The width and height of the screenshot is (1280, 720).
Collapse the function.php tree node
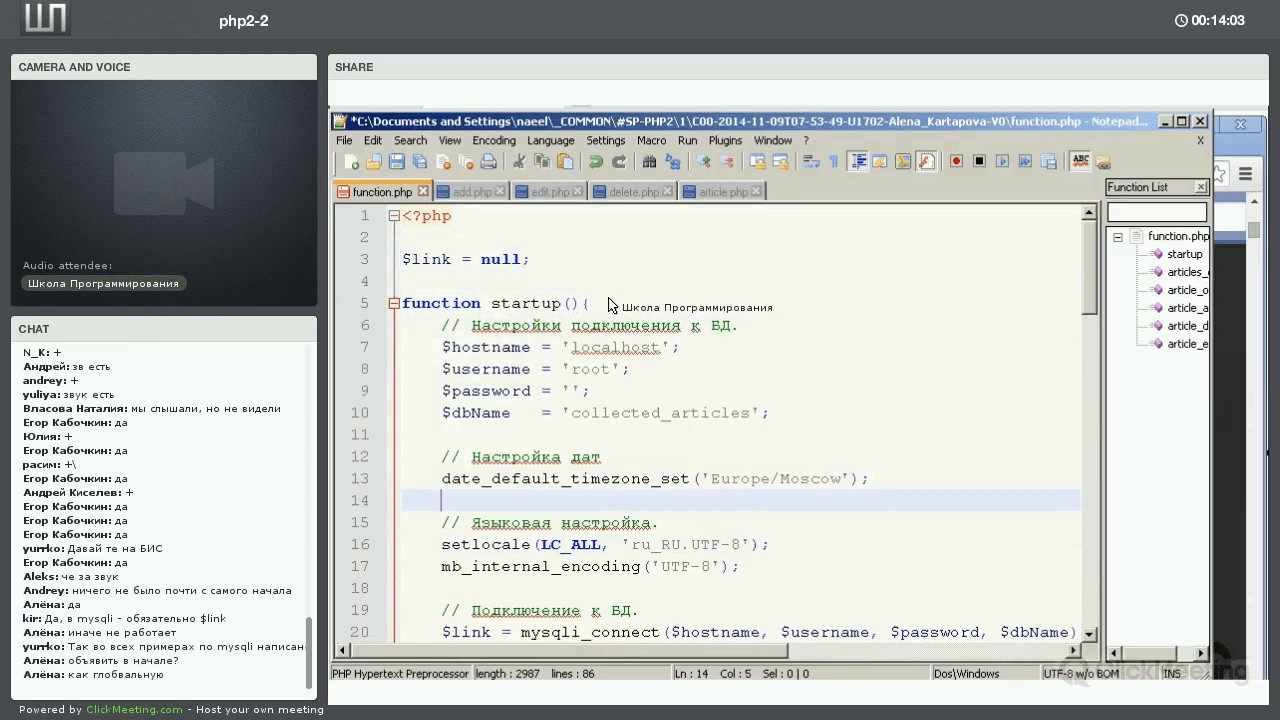pos(1118,237)
